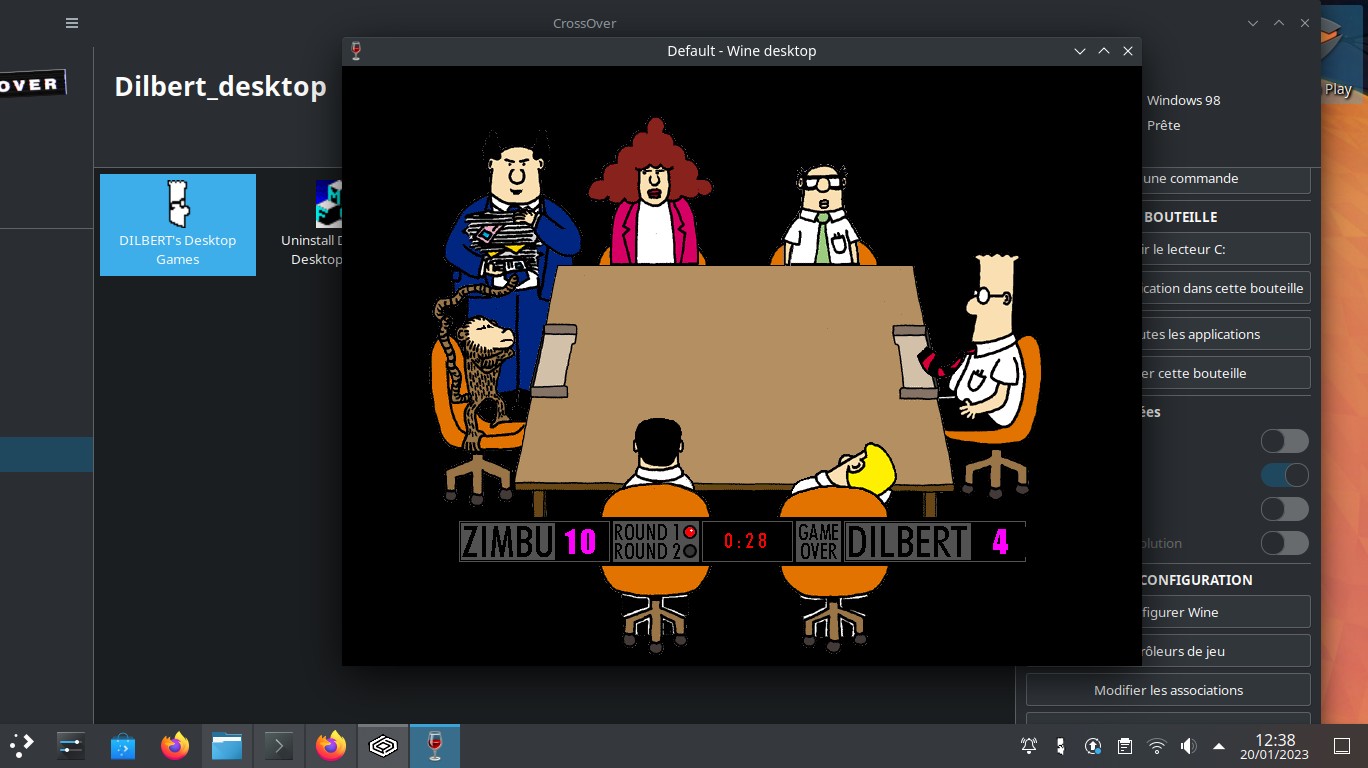The image size is (1368, 768).
Task: Click the show desktop button in taskbar
Action: (1342, 746)
